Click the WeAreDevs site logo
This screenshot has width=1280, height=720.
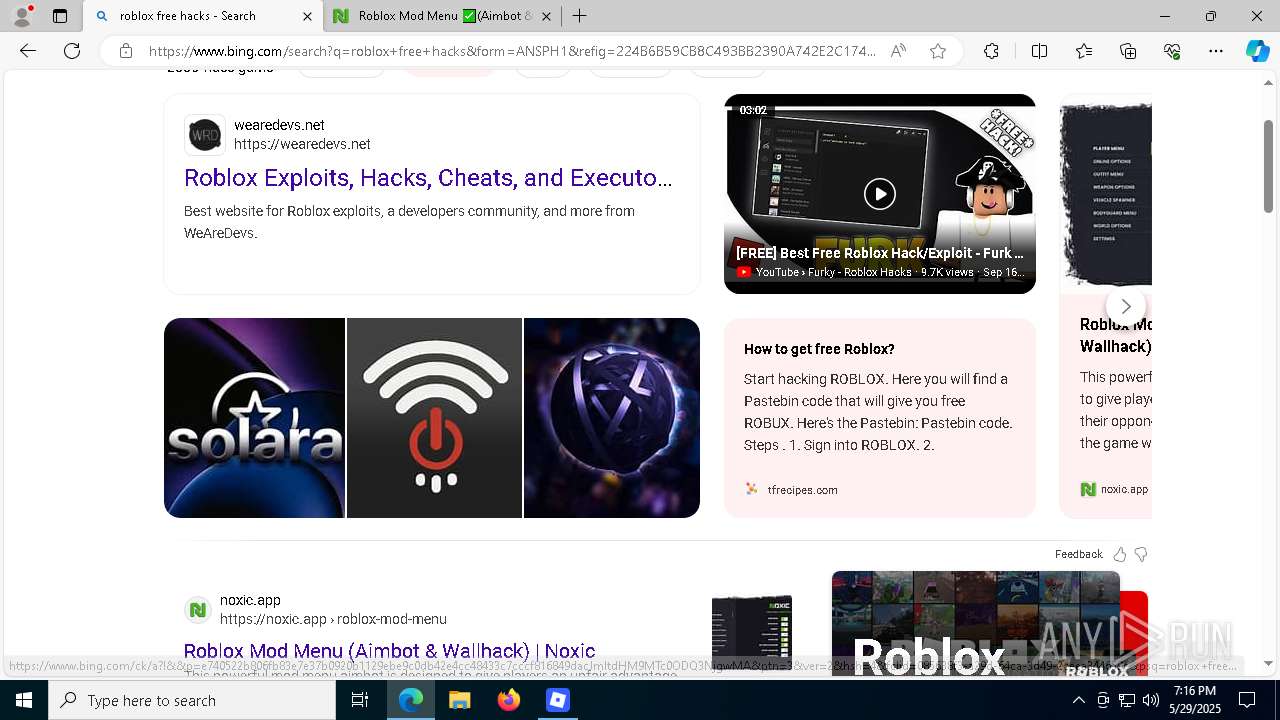(205, 135)
